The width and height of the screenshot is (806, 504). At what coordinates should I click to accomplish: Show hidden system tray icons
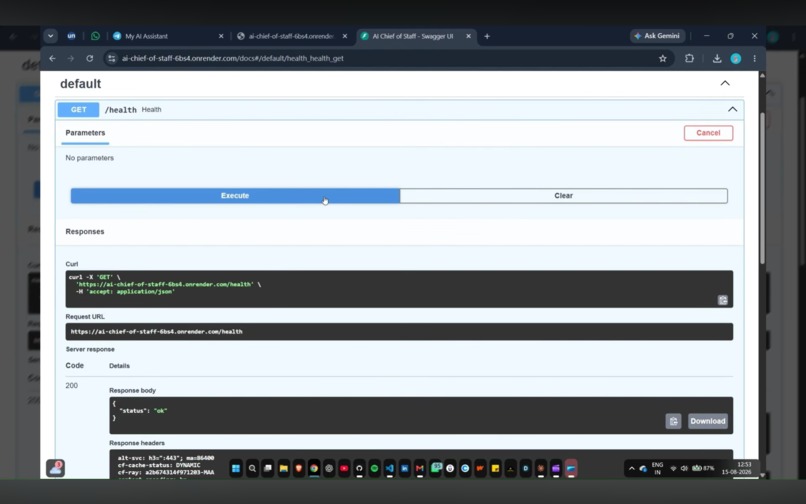pyautogui.click(x=632, y=469)
